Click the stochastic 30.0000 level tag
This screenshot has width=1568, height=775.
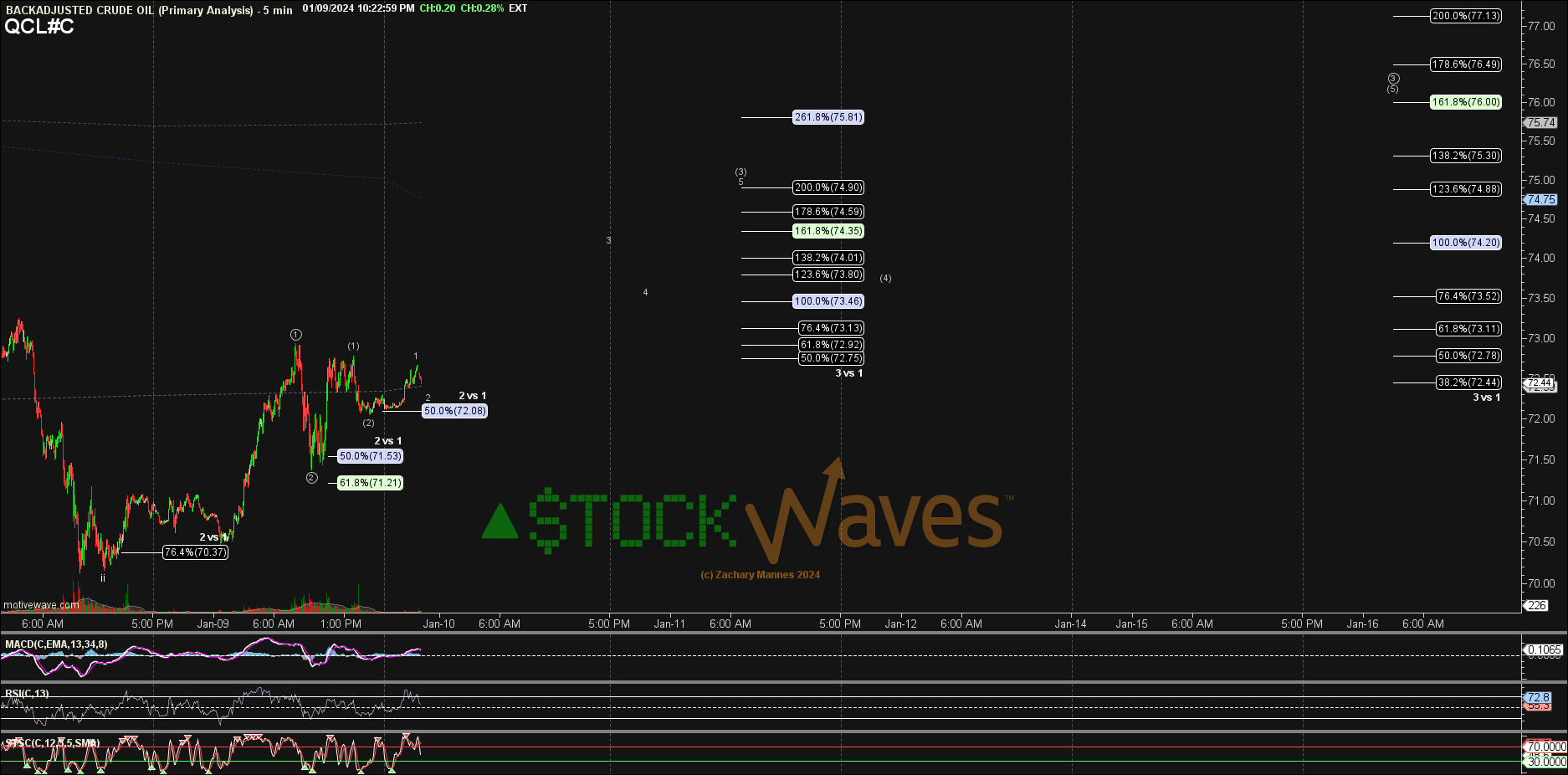click(x=1545, y=762)
